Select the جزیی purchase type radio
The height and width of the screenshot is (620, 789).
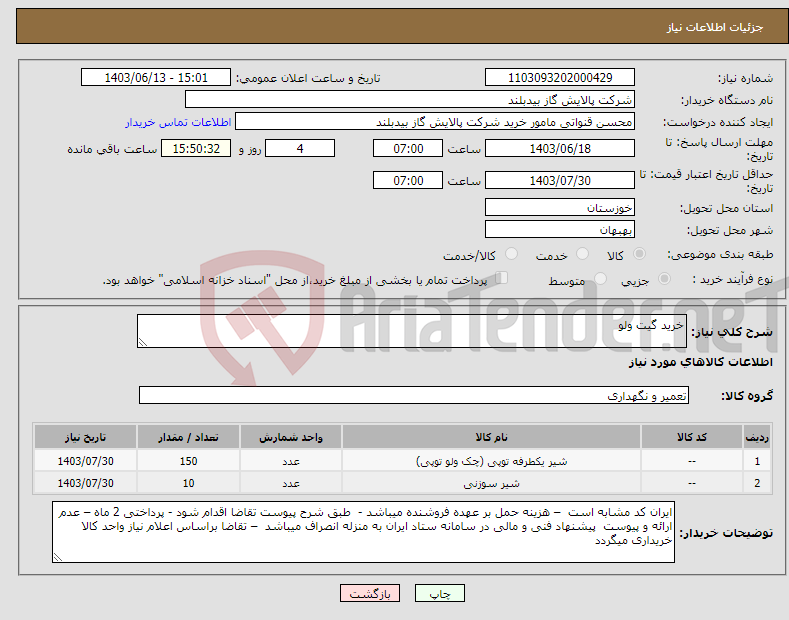[664, 278]
